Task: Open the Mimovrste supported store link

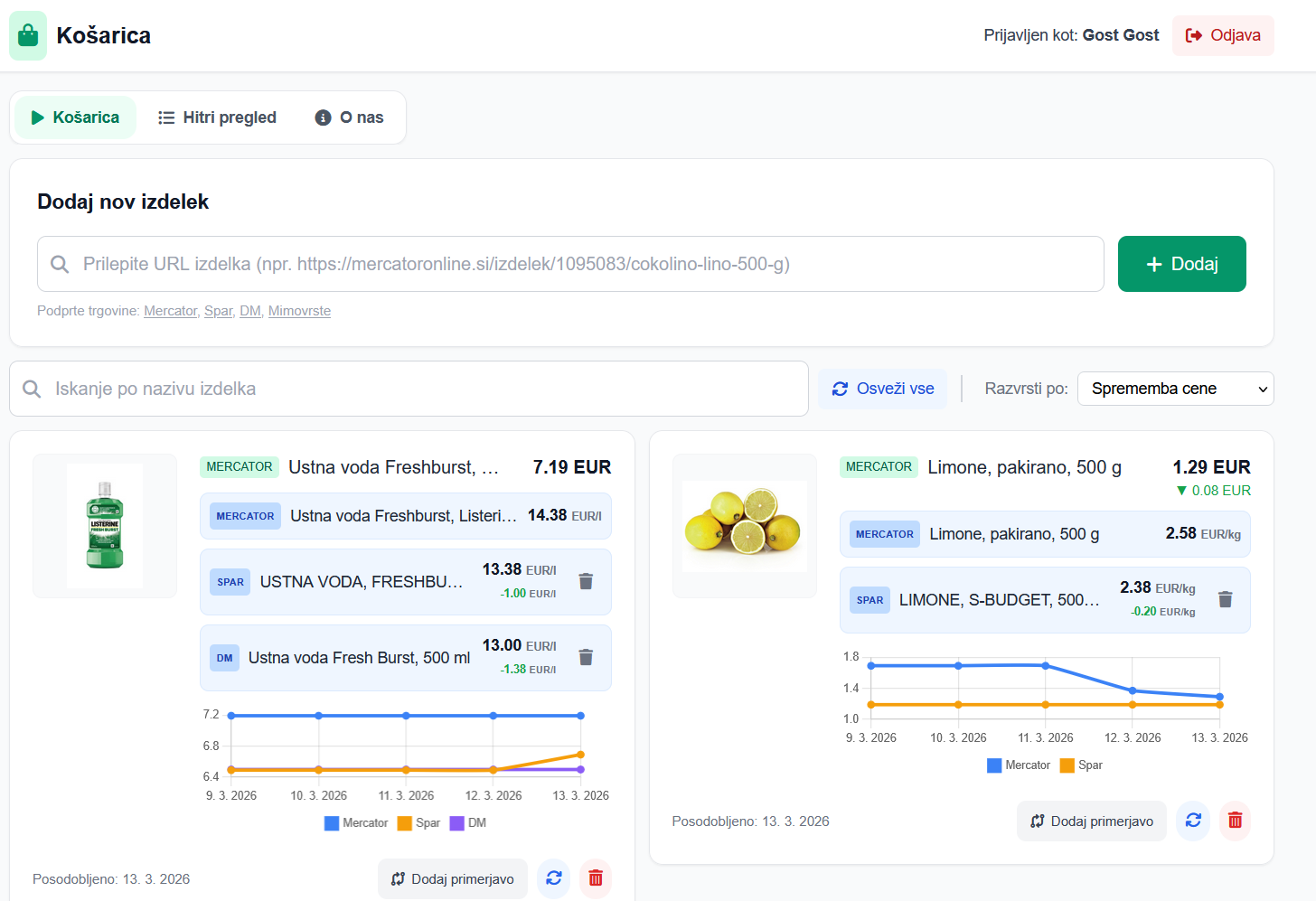Action: [x=299, y=311]
